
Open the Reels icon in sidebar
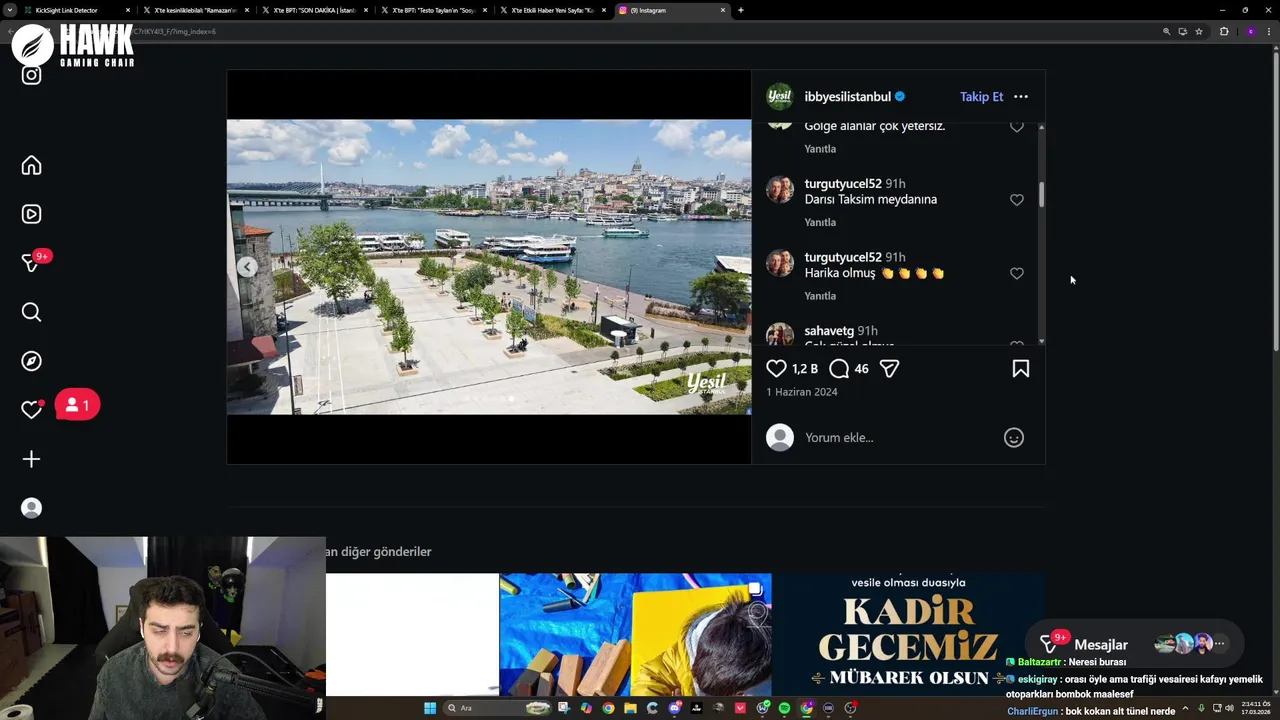point(31,214)
